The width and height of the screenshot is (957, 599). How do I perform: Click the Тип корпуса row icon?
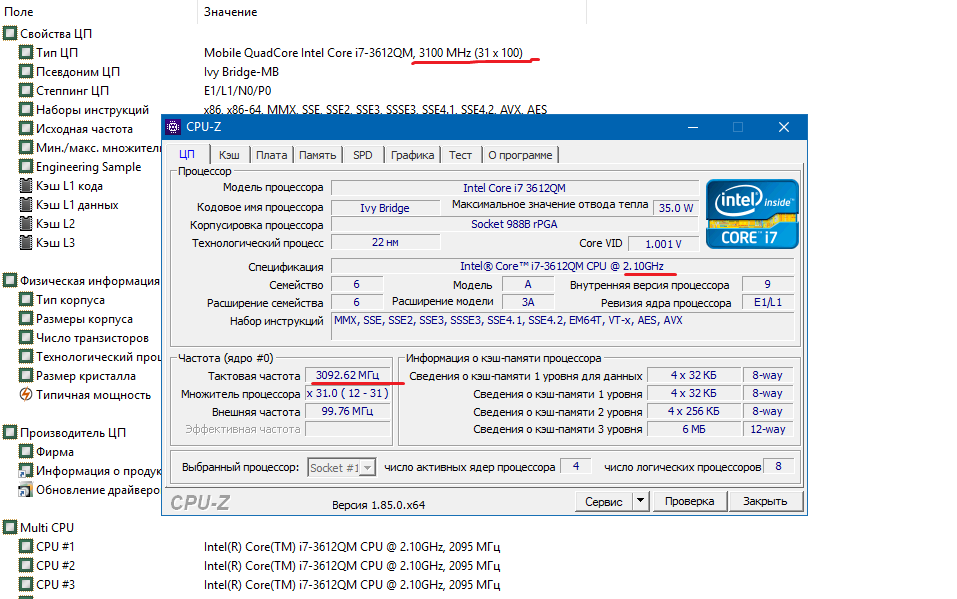[26, 299]
